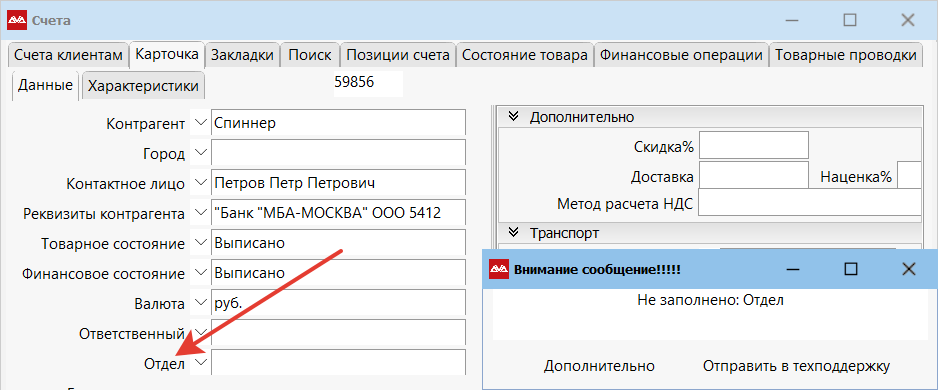Screen dimensions: 938x390
Task: Click the Валюта field with руб.
Action: click(338, 302)
